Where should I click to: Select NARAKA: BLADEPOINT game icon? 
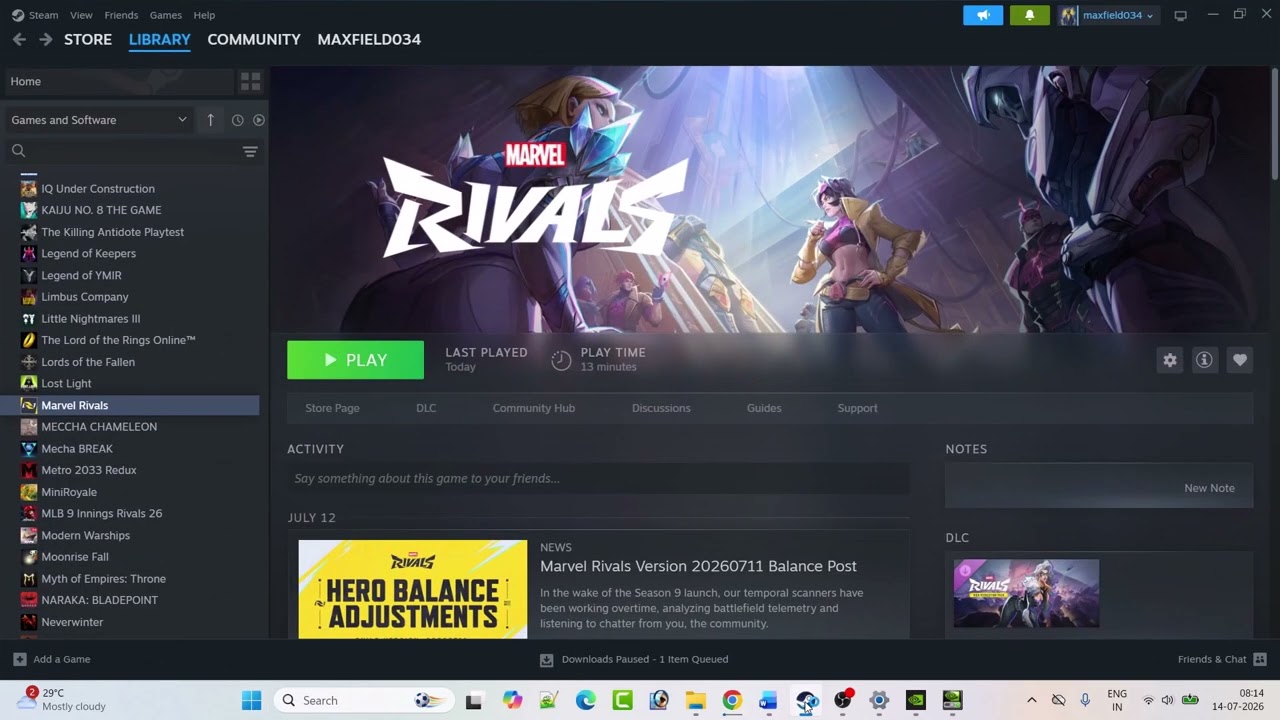[x=29, y=600]
